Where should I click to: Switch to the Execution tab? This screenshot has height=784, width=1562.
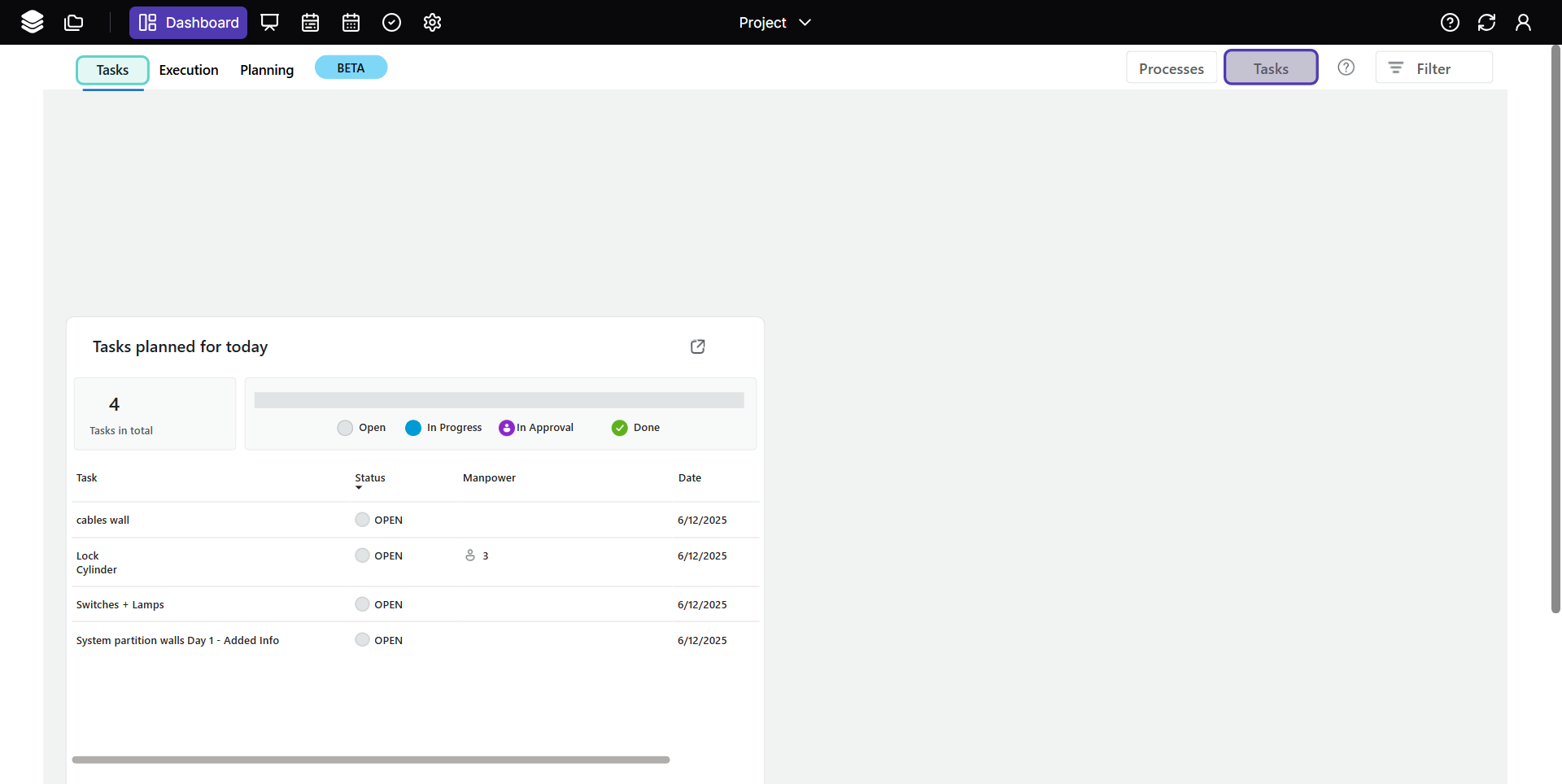[x=189, y=70]
